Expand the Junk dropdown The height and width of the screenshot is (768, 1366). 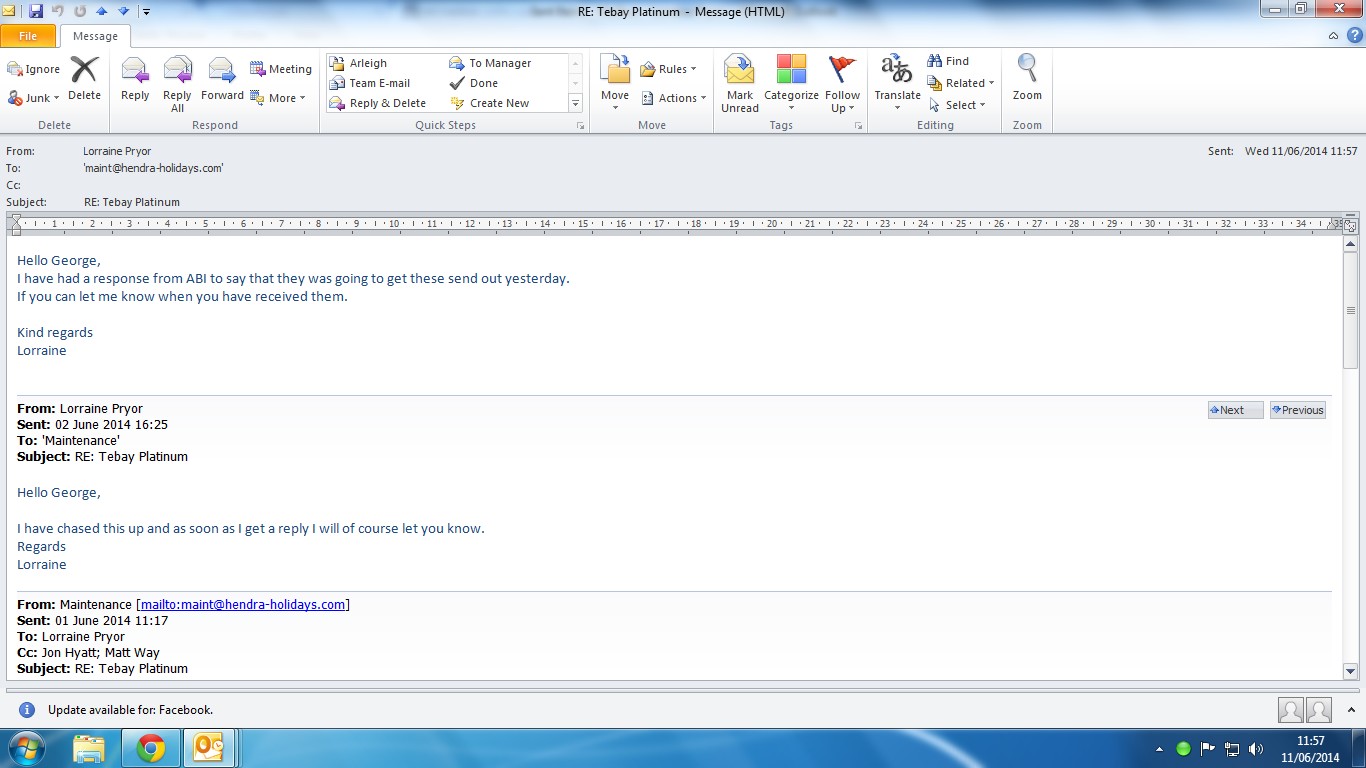(35, 98)
